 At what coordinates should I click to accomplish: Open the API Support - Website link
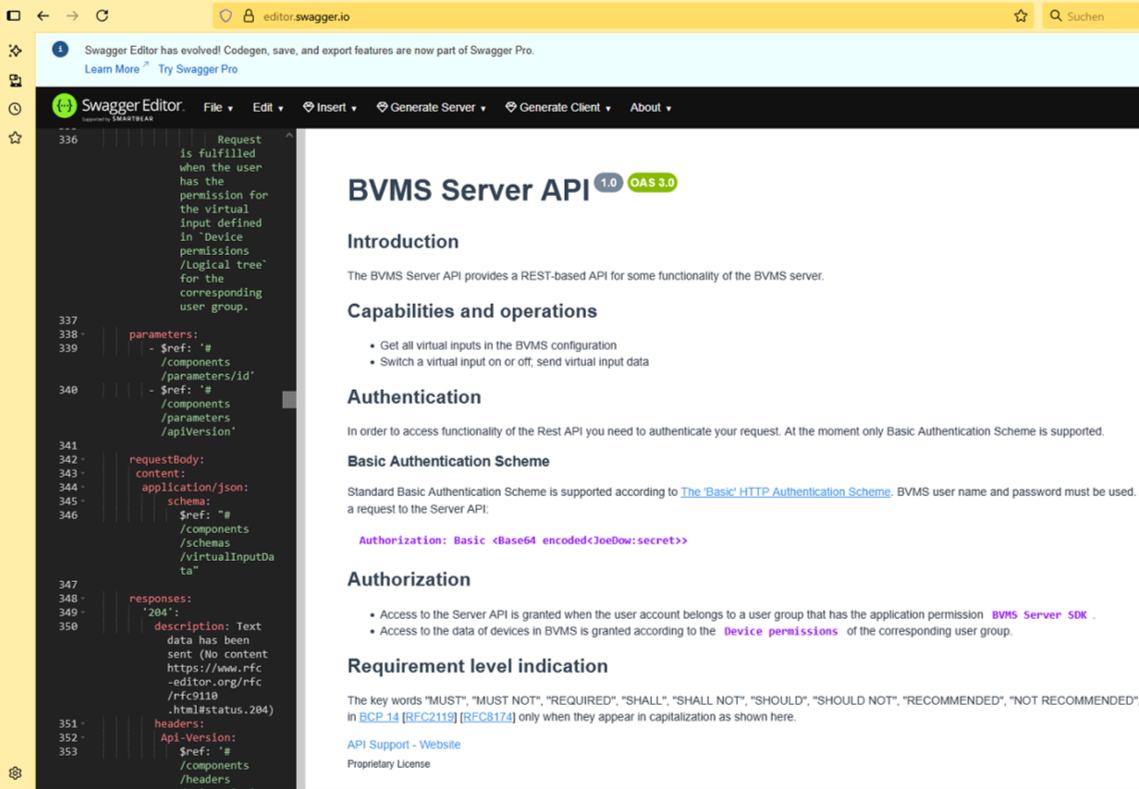[x=404, y=745]
